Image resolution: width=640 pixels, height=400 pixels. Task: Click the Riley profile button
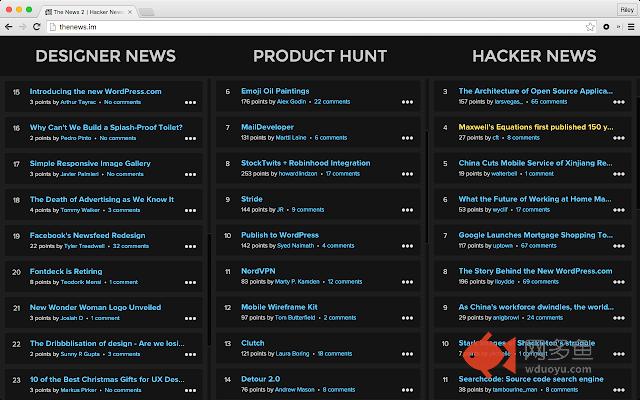pyautogui.click(x=627, y=10)
